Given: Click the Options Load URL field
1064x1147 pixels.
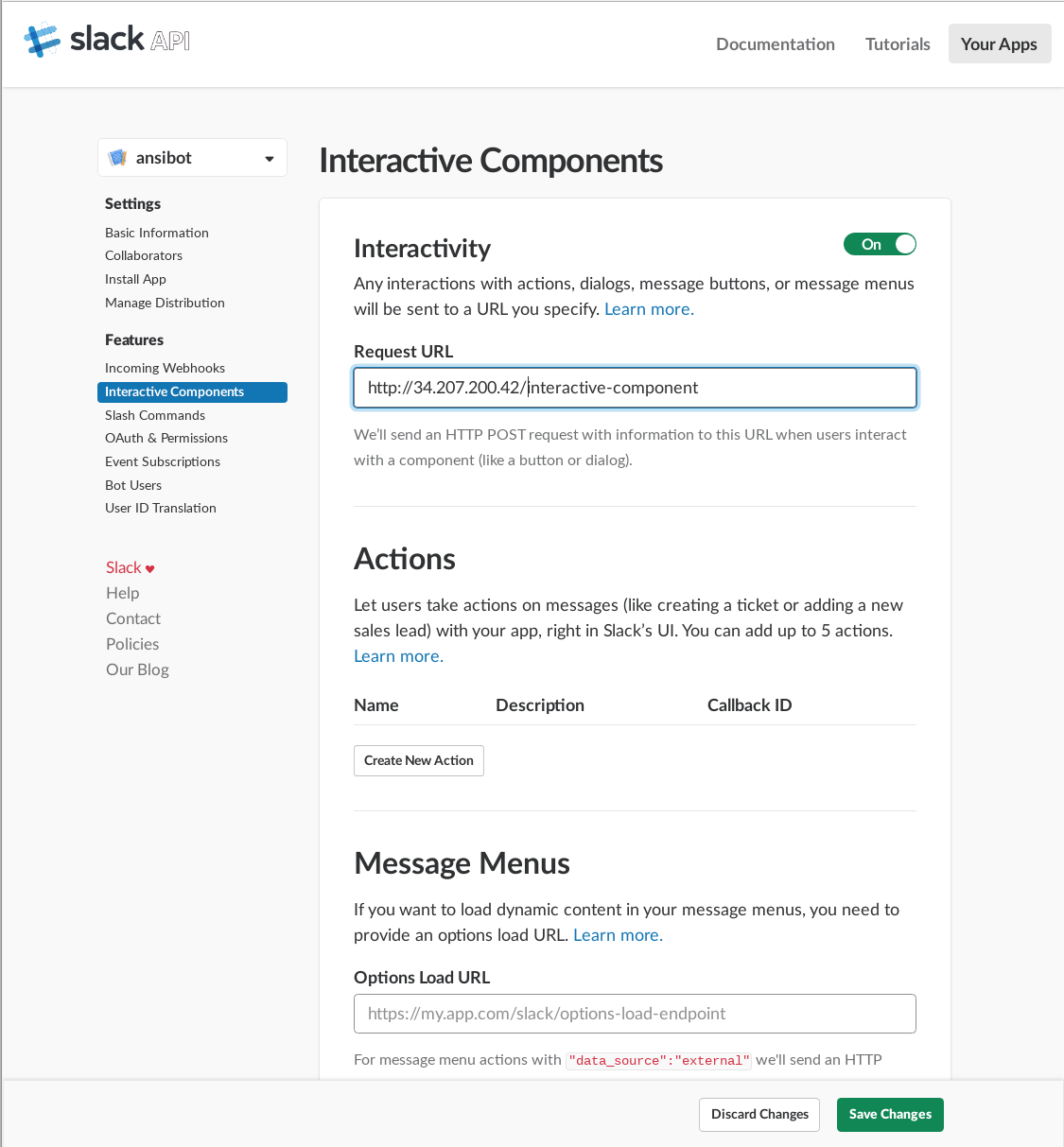Looking at the screenshot, I should point(635,1014).
